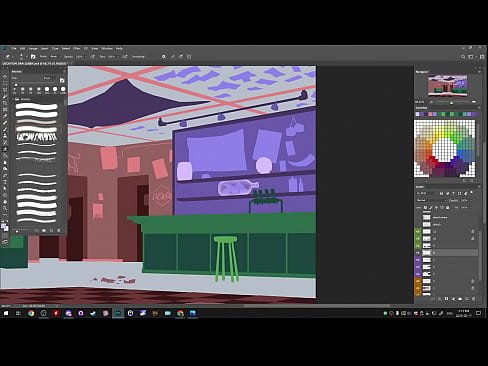
Task: Open the Normal blend mode dropdown
Action: point(431,200)
